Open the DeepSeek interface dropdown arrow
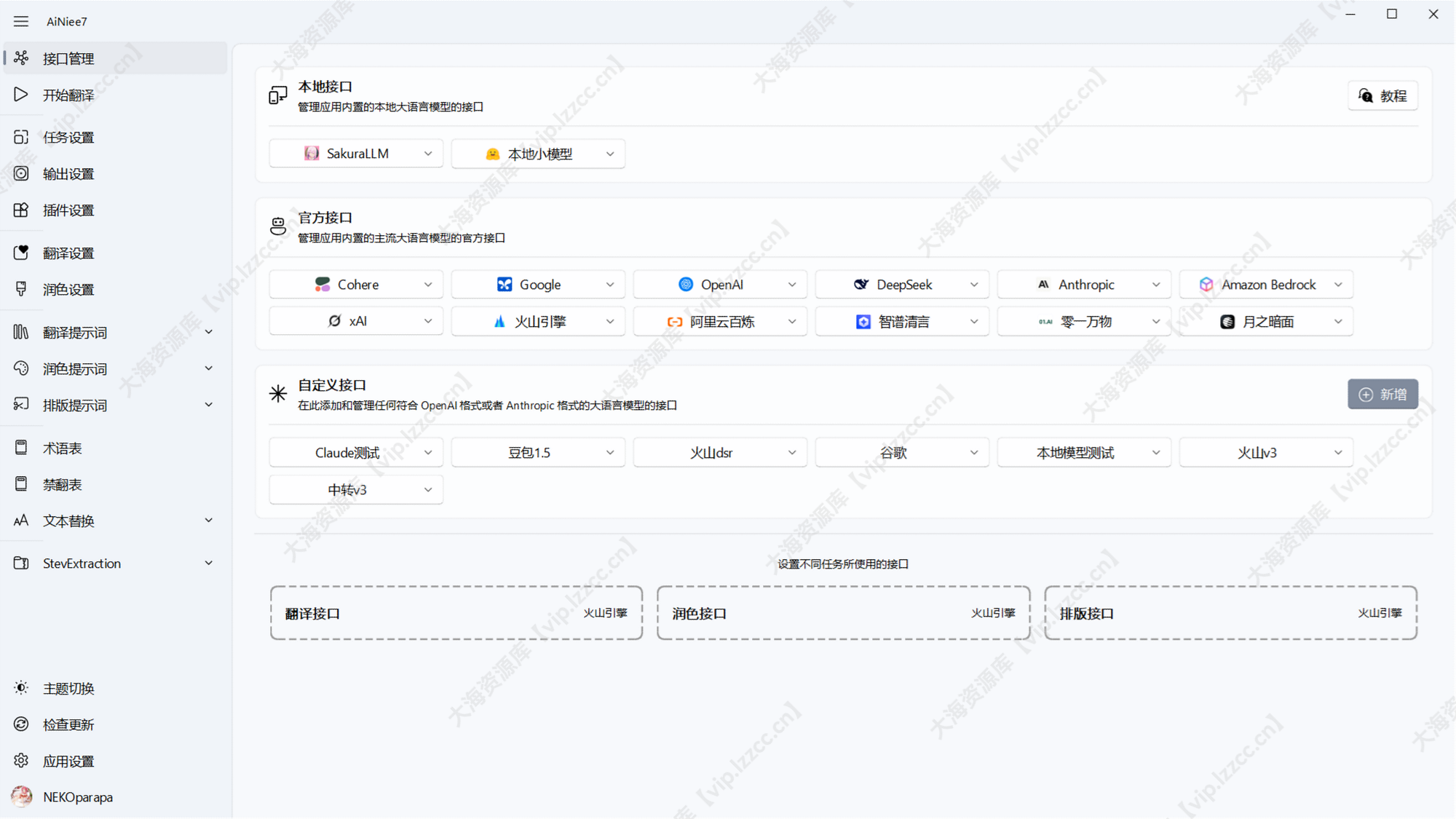This screenshot has width=1456, height=819. (974, 285)
